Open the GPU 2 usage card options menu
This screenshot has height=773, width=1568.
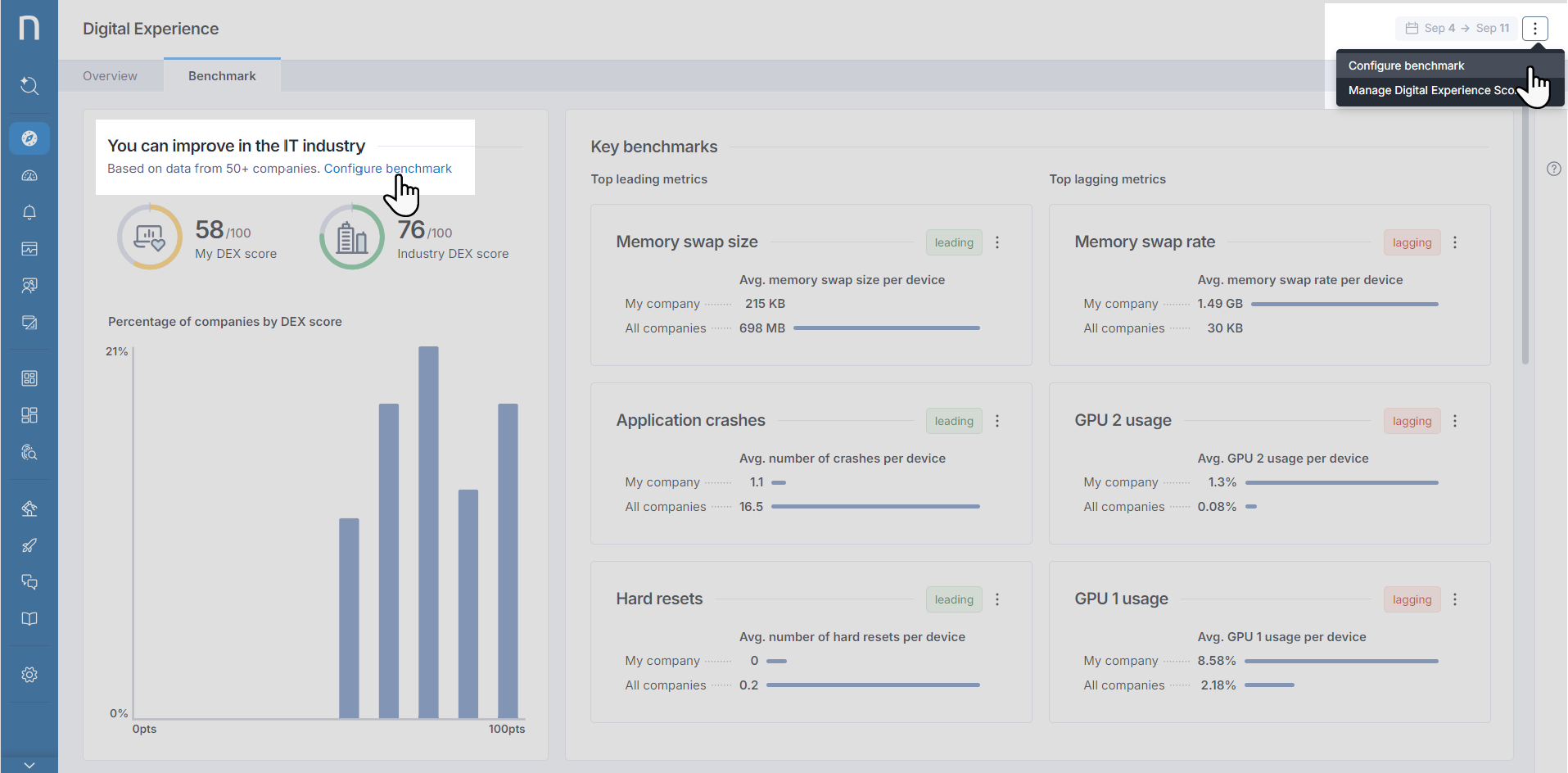[x=1454, y=421]
